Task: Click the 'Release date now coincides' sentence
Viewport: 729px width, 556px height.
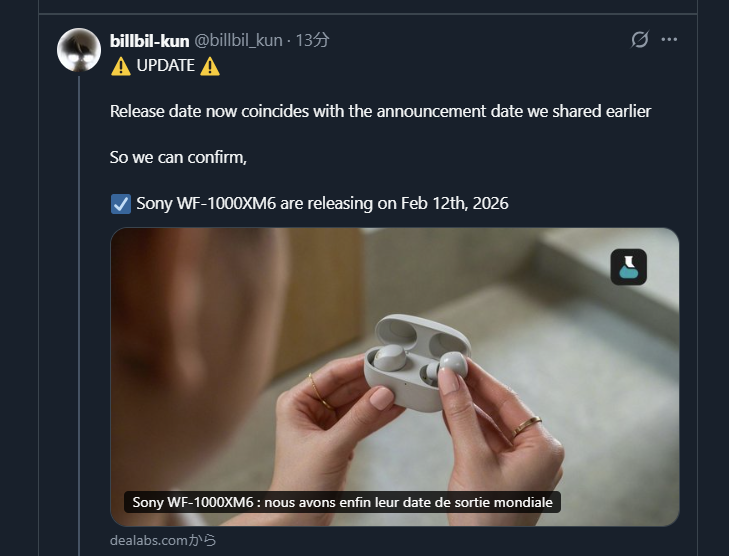Action: pos(380,111)
